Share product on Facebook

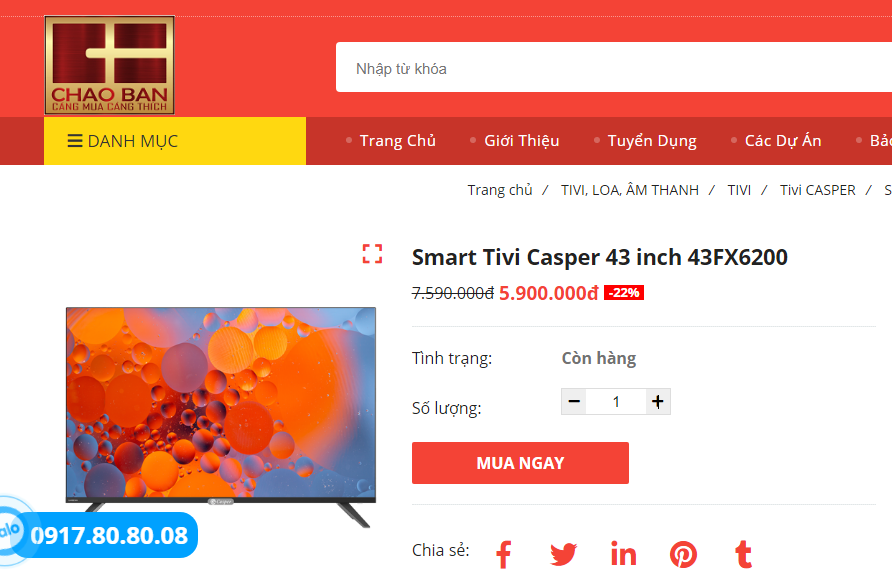click(x=503, y=554)
